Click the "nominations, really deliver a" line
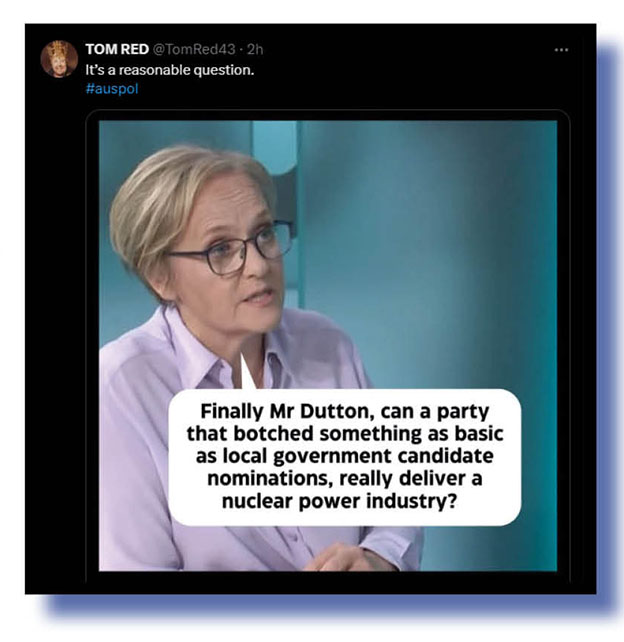 click(x=344, y=479)
